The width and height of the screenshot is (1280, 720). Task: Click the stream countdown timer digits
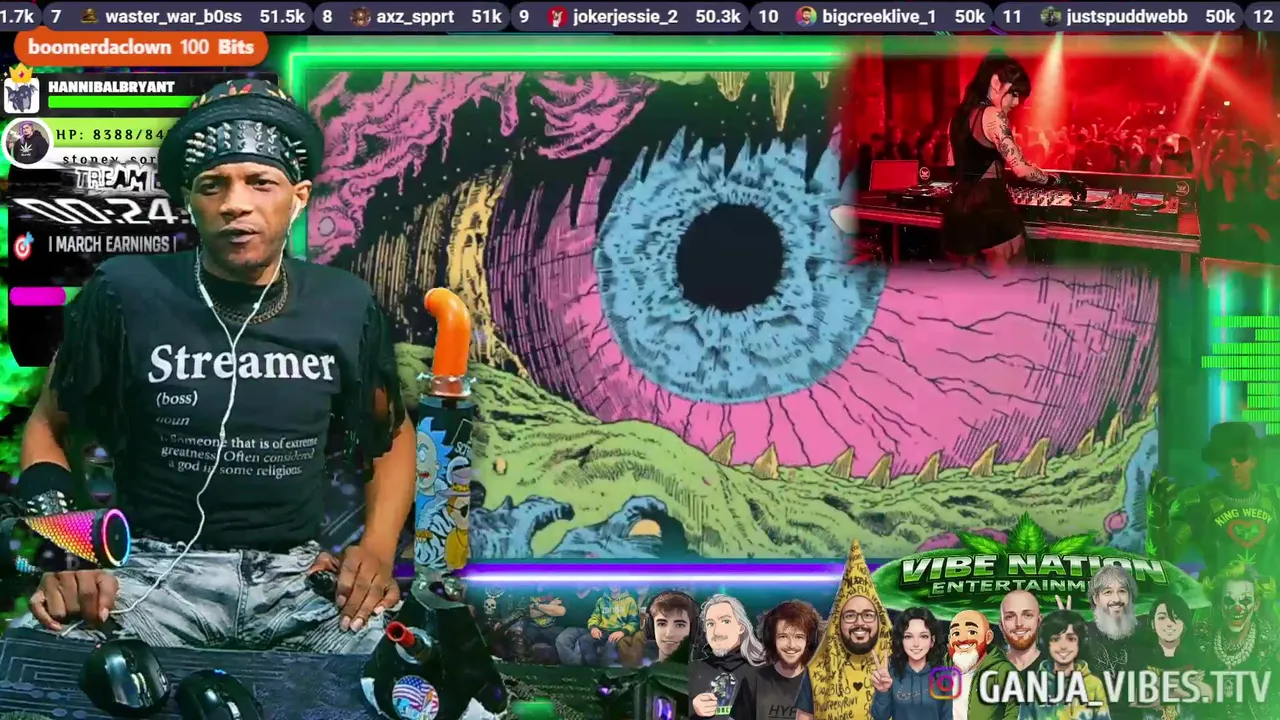(103, 211)
